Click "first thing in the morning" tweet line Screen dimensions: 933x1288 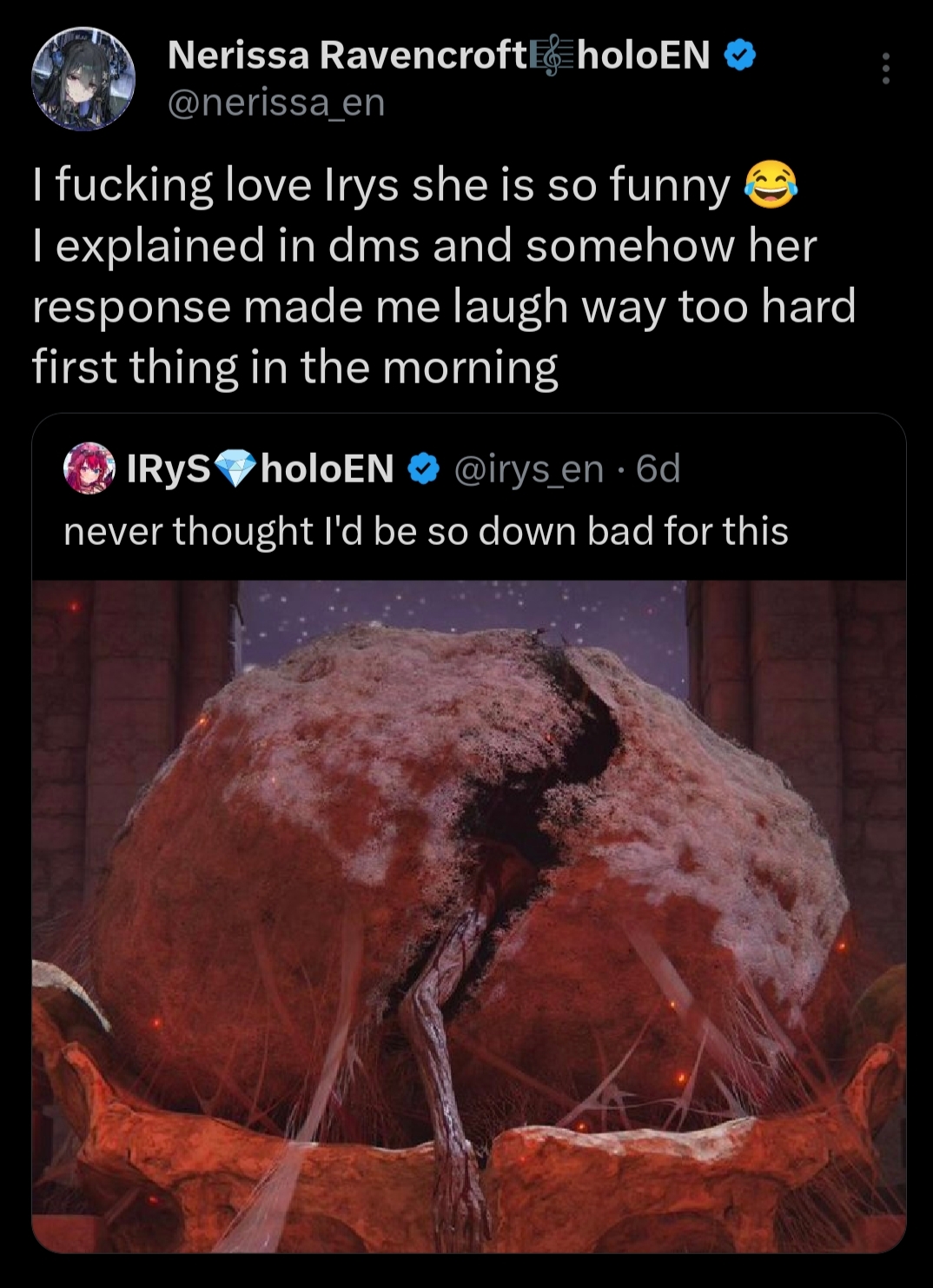294,367
